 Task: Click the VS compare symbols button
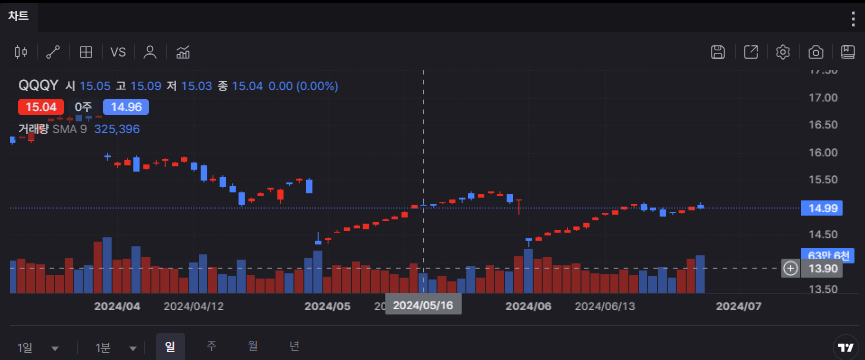pos(118,52)
